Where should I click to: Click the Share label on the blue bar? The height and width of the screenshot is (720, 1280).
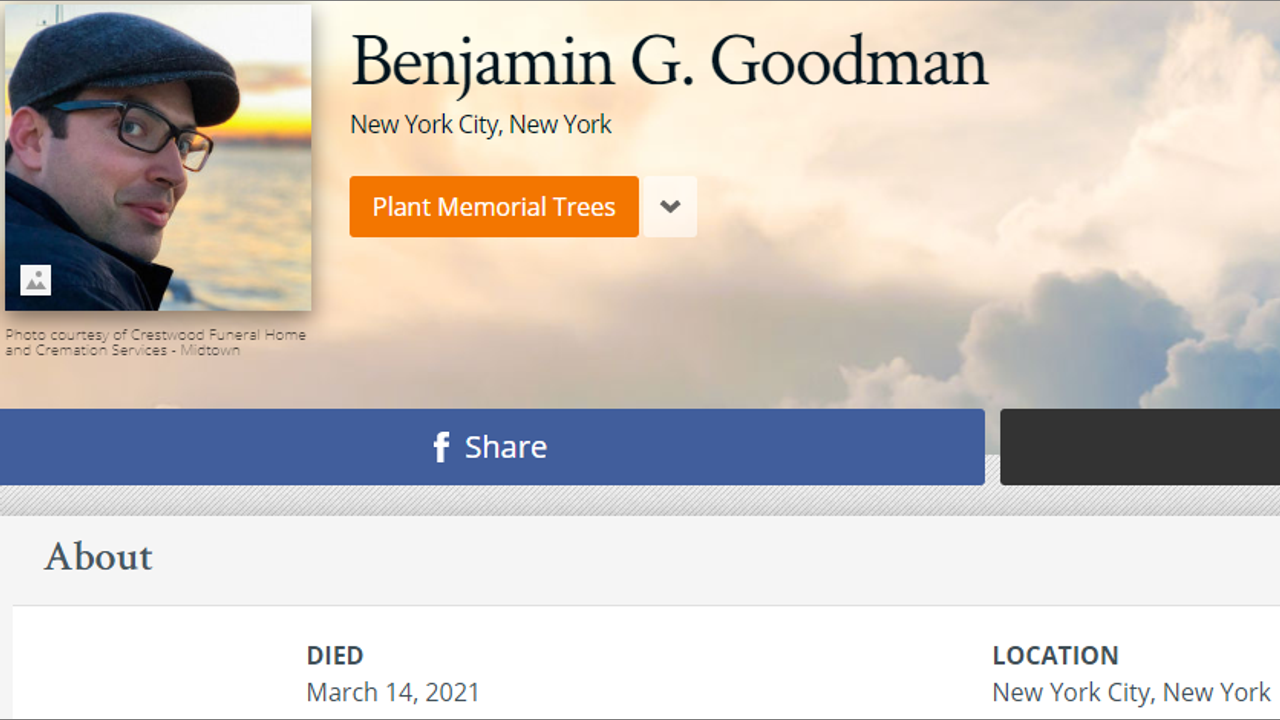(505, 447)
